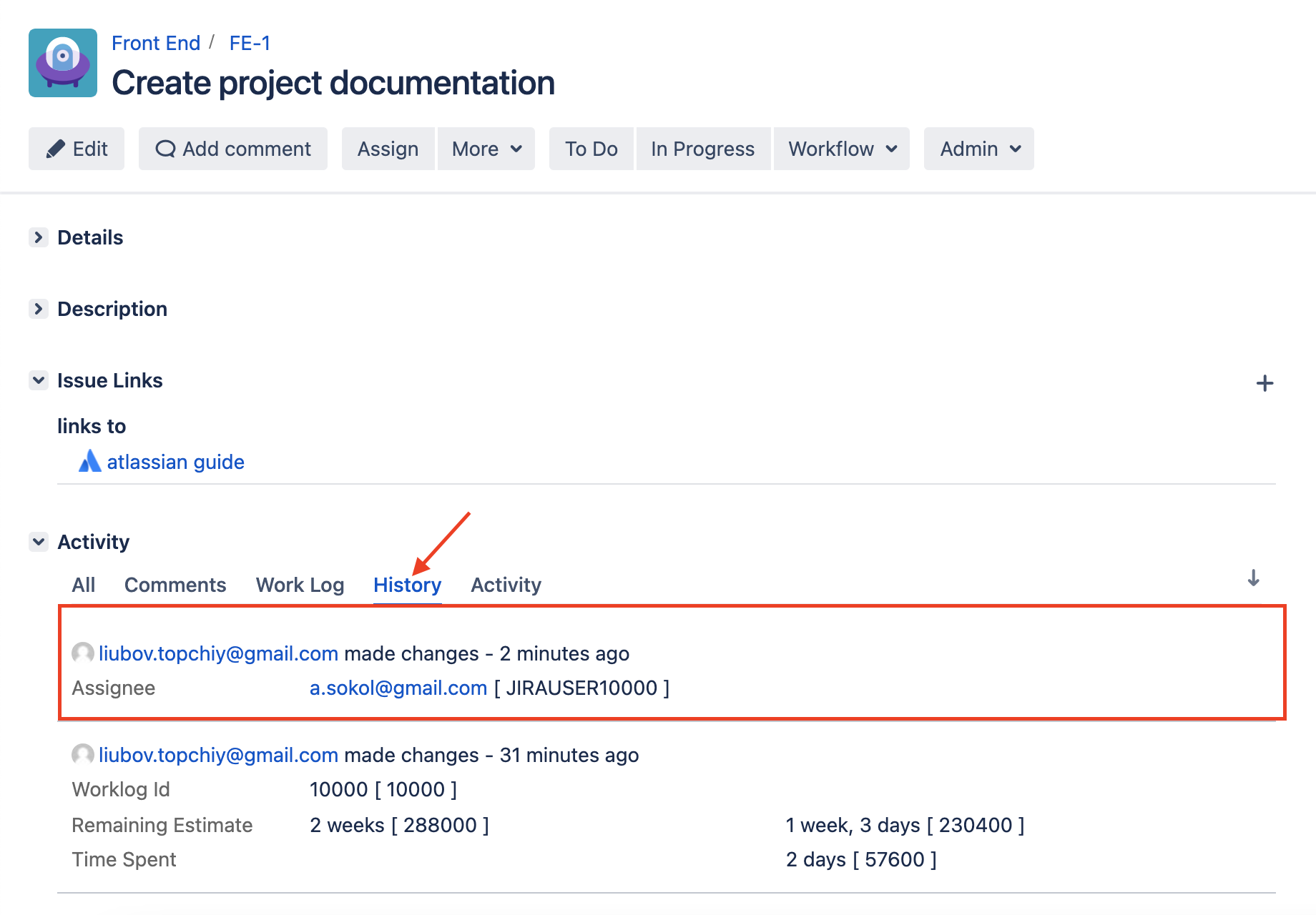
Task: Switch to the Work Log tab
Action: 300,585
